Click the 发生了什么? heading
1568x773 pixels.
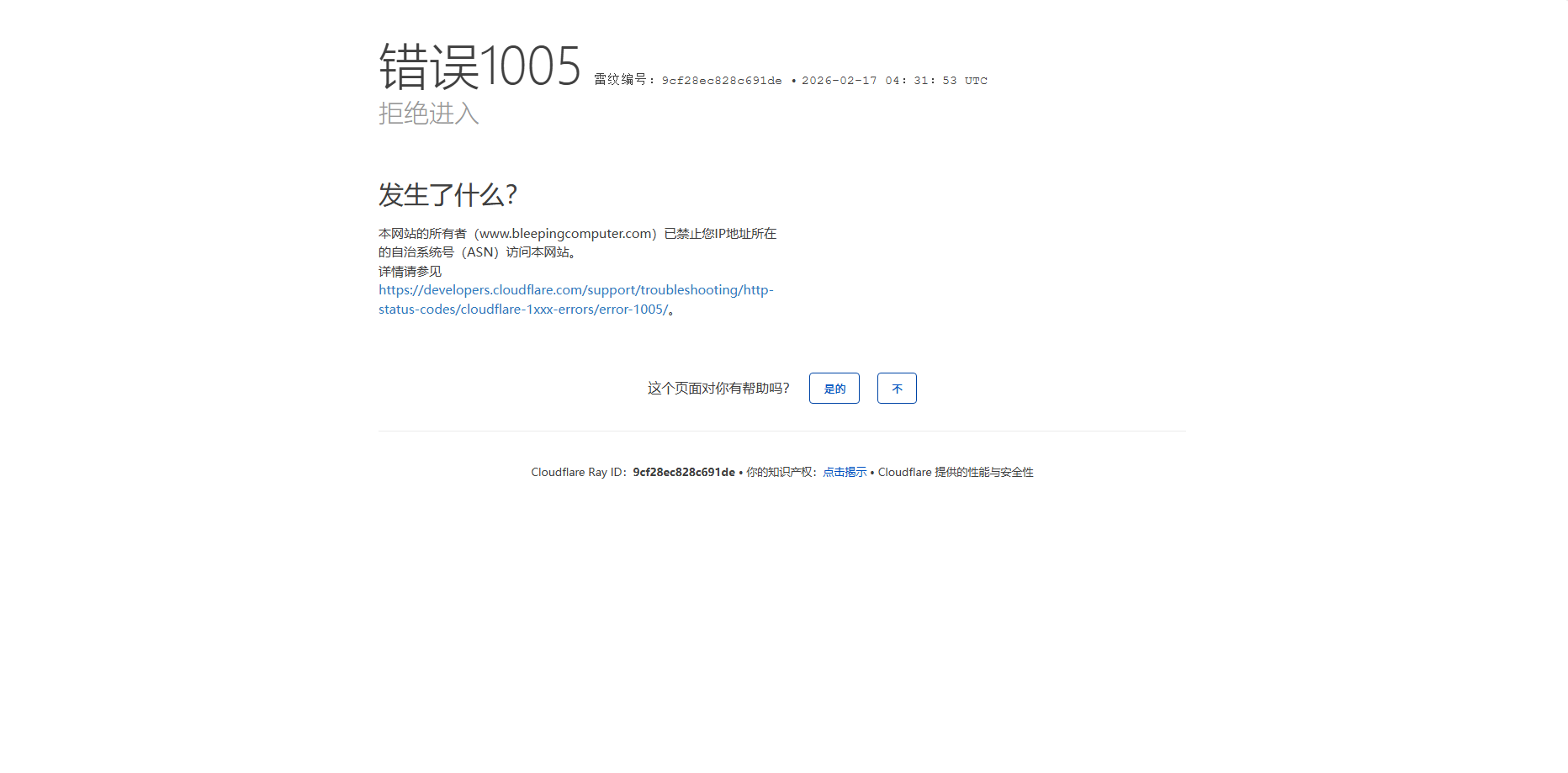pyautogui.click(x=448, y=195)
